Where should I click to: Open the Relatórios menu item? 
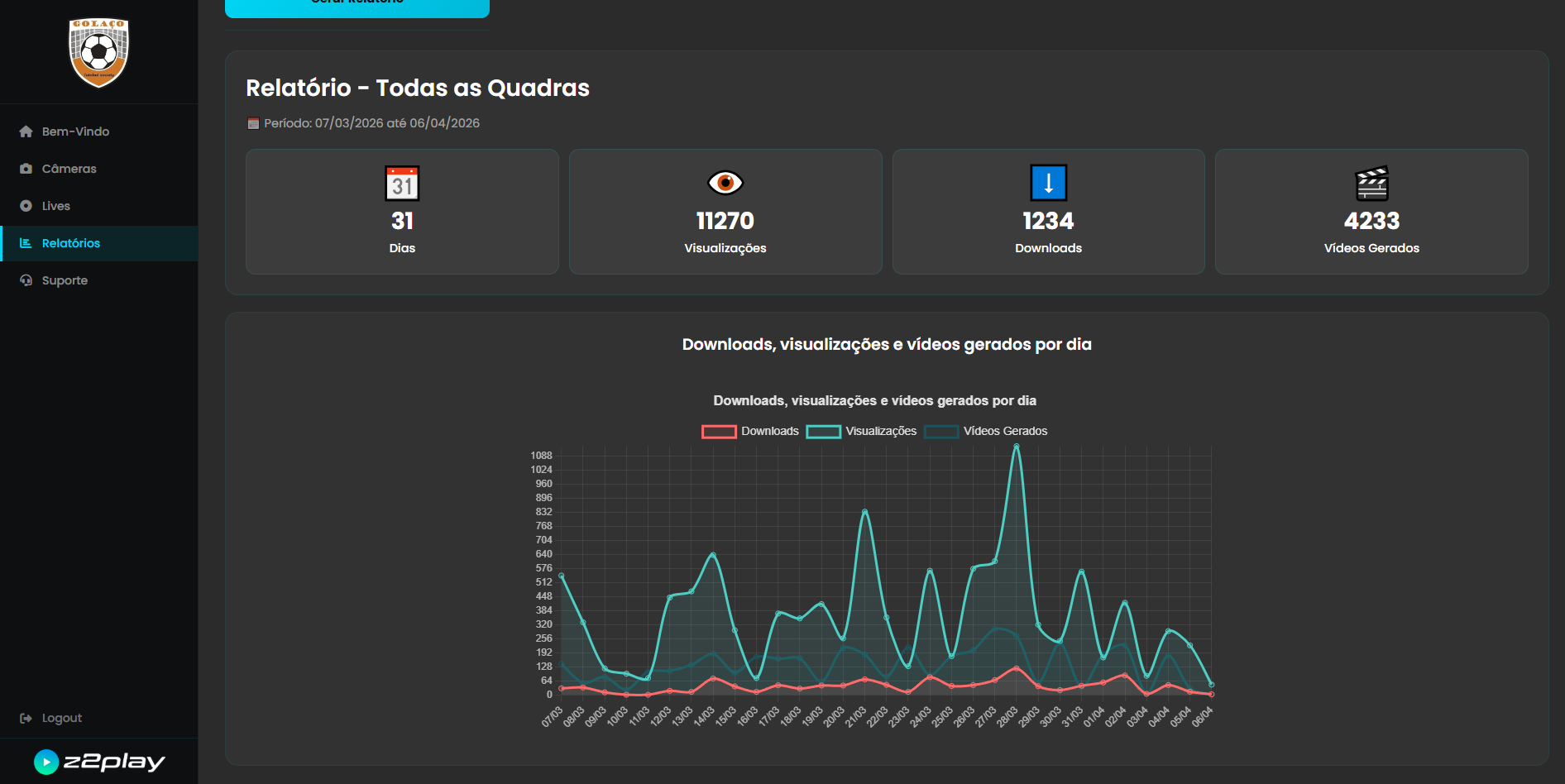pos(71,243)
